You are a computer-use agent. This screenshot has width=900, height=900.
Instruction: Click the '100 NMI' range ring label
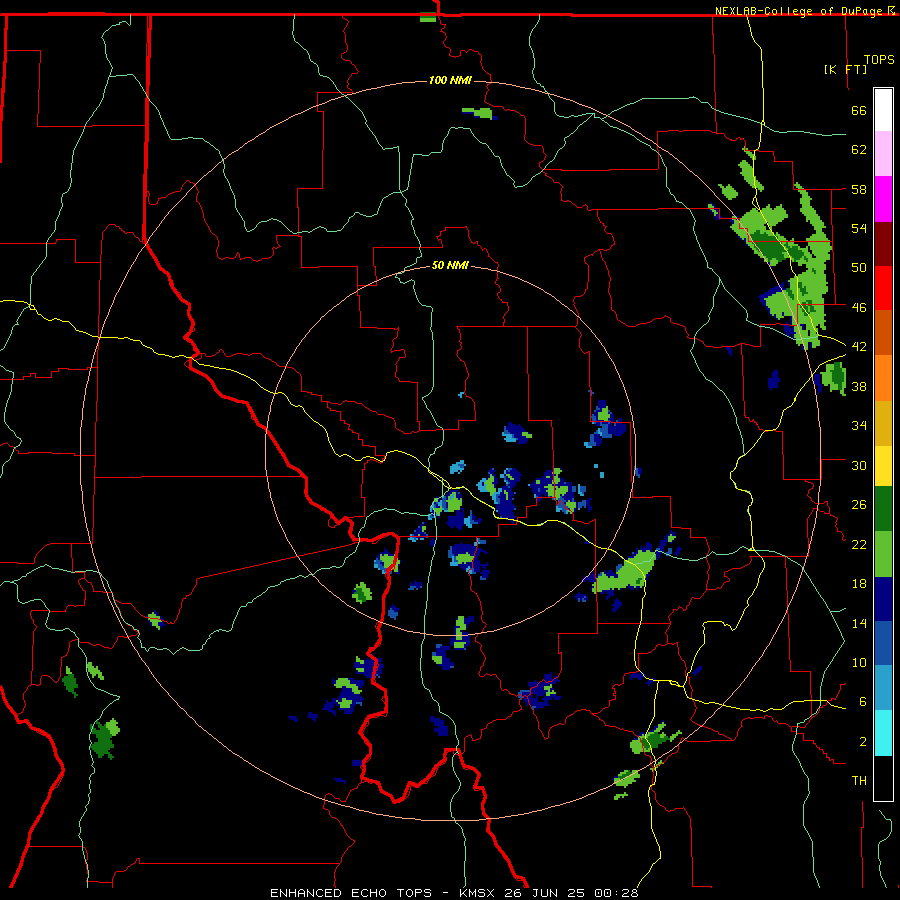pyautogui.click(x=450, y=80)
